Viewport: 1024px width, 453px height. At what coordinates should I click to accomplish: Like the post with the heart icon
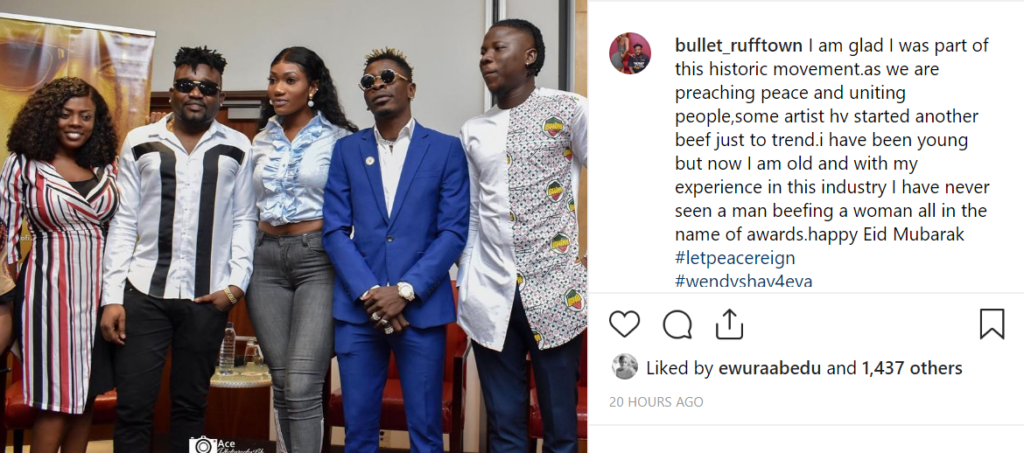tap(624, 323)
